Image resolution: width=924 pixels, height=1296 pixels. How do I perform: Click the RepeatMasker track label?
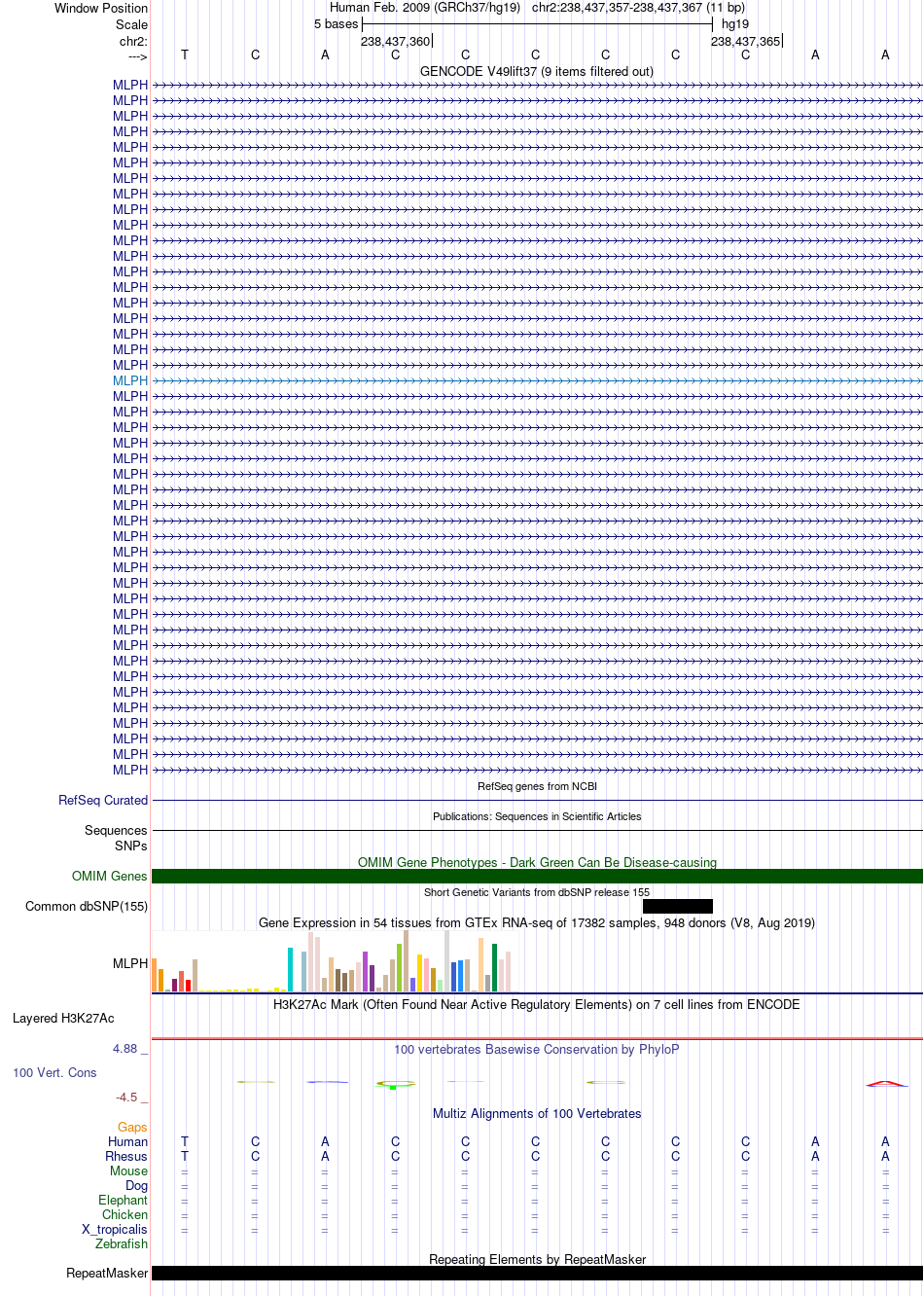pyautogui.click(x=107, y=1274)
